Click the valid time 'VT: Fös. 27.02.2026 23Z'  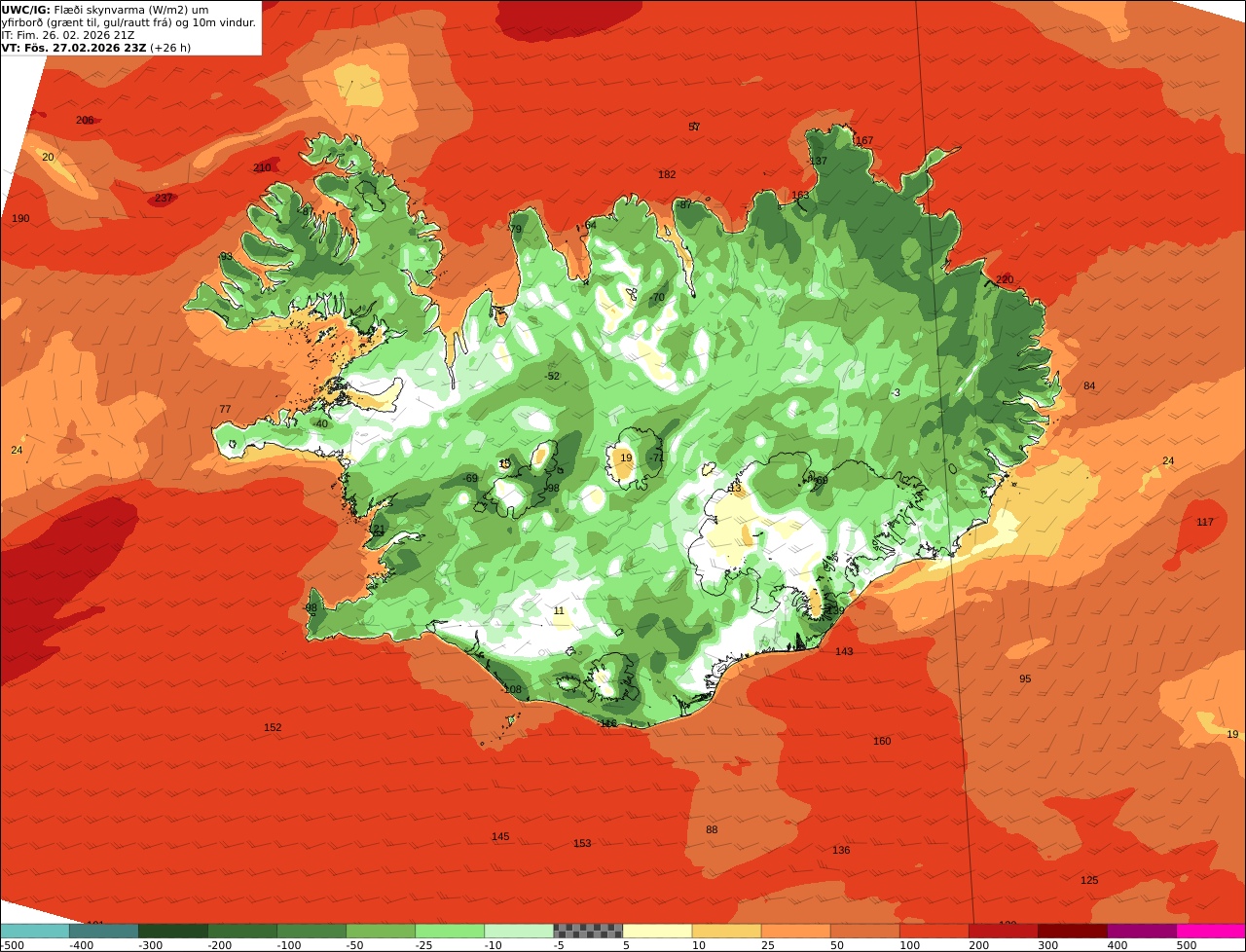(x=73, y=47)
